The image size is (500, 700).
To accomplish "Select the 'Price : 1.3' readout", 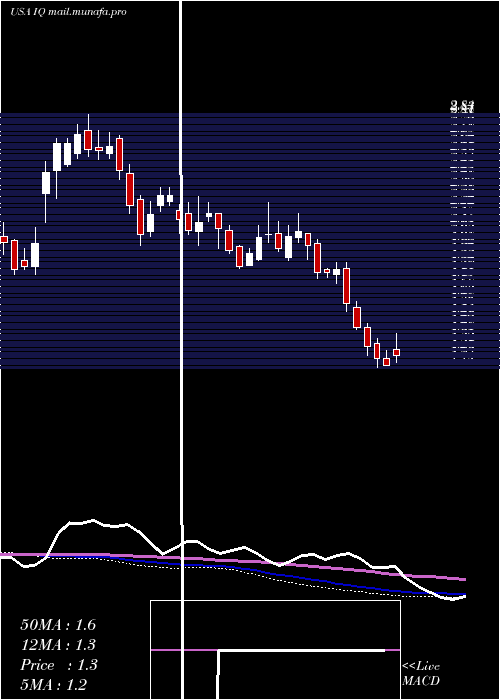I will point(59,665).
